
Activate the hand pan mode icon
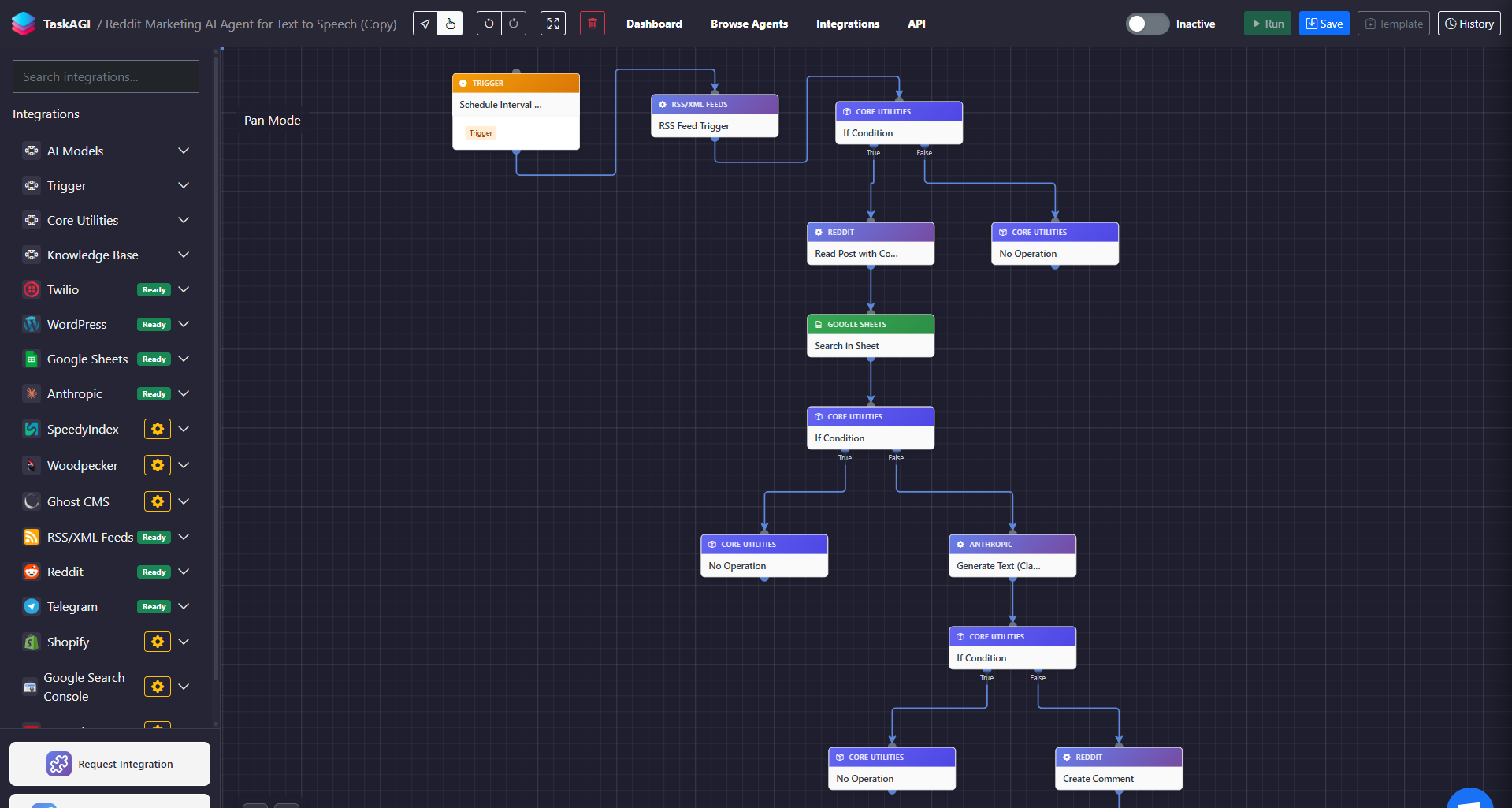click(x=450, y=24)
